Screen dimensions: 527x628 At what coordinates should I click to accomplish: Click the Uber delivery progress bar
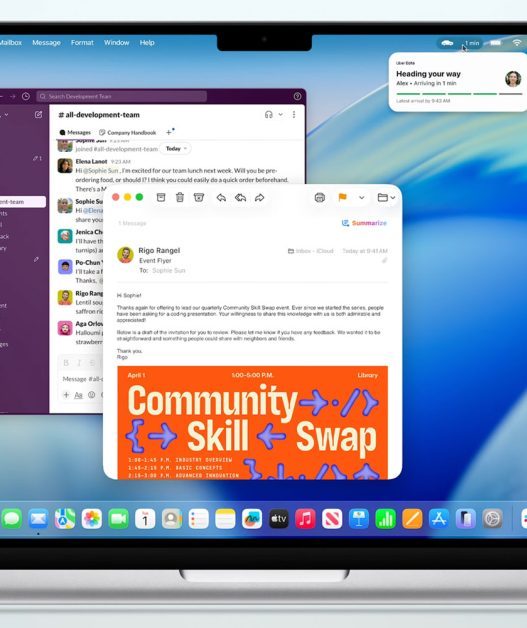pyautogui.click(x=459, y=94)
